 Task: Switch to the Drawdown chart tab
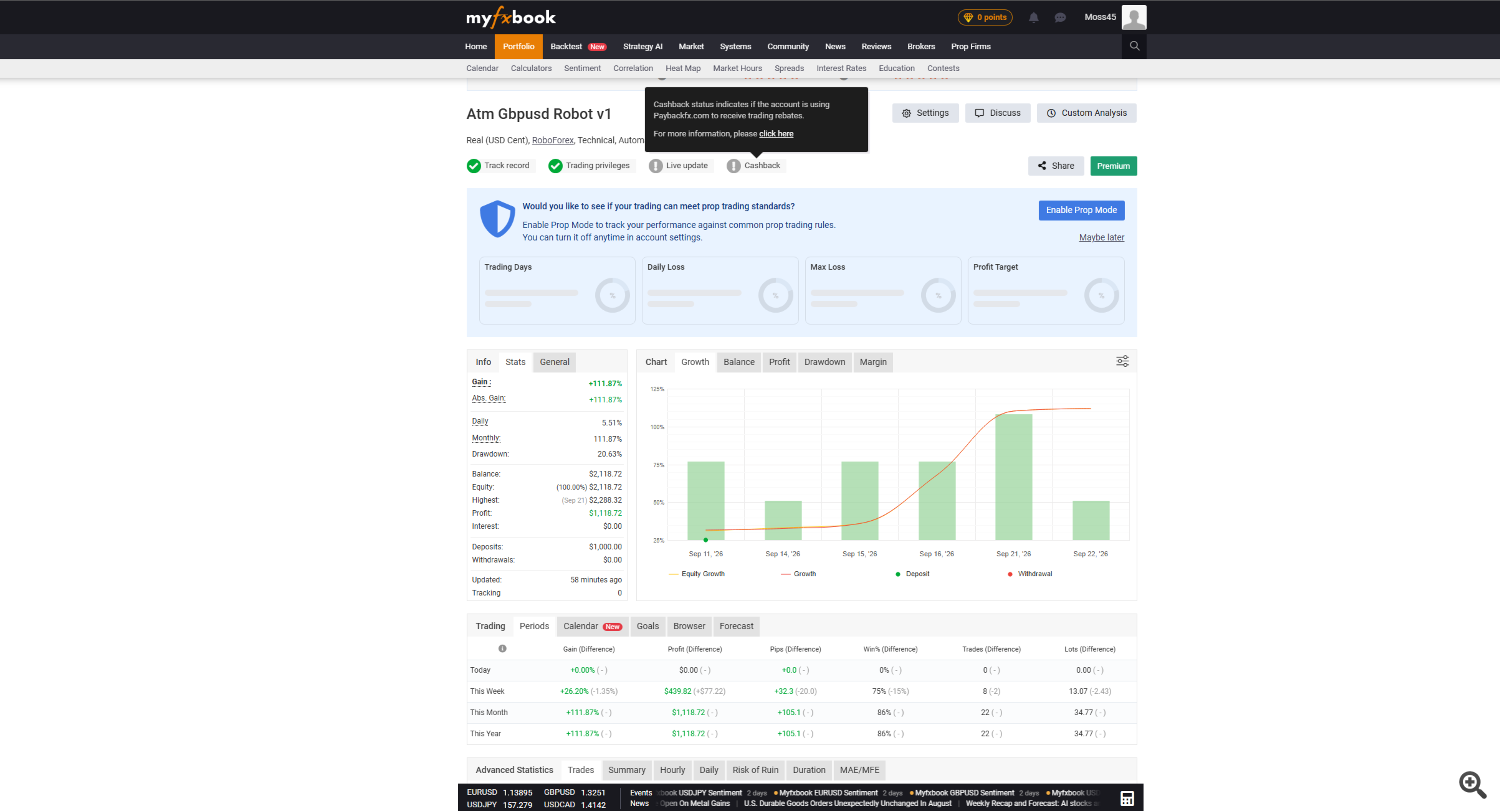(825, 362)
